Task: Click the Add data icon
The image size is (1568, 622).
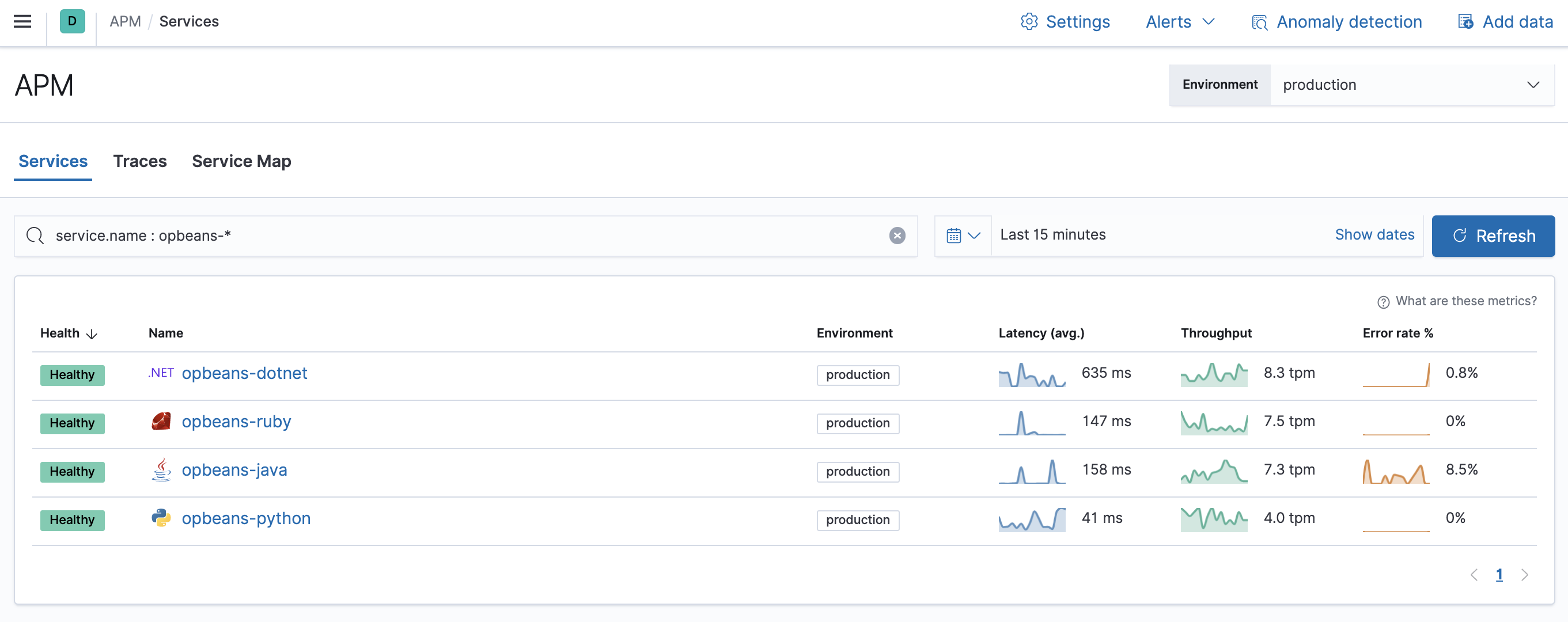Action: [1465, 21]
